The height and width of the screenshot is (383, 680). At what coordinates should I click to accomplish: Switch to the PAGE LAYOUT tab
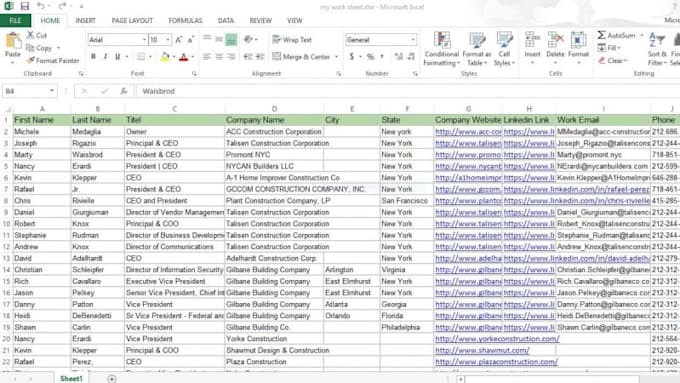click(132, 20)
